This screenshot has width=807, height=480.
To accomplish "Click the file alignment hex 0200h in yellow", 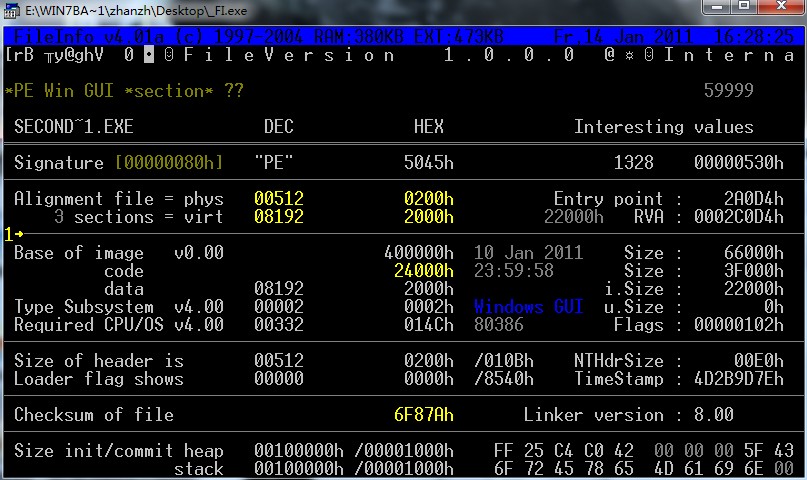I will tap(429, 199).
